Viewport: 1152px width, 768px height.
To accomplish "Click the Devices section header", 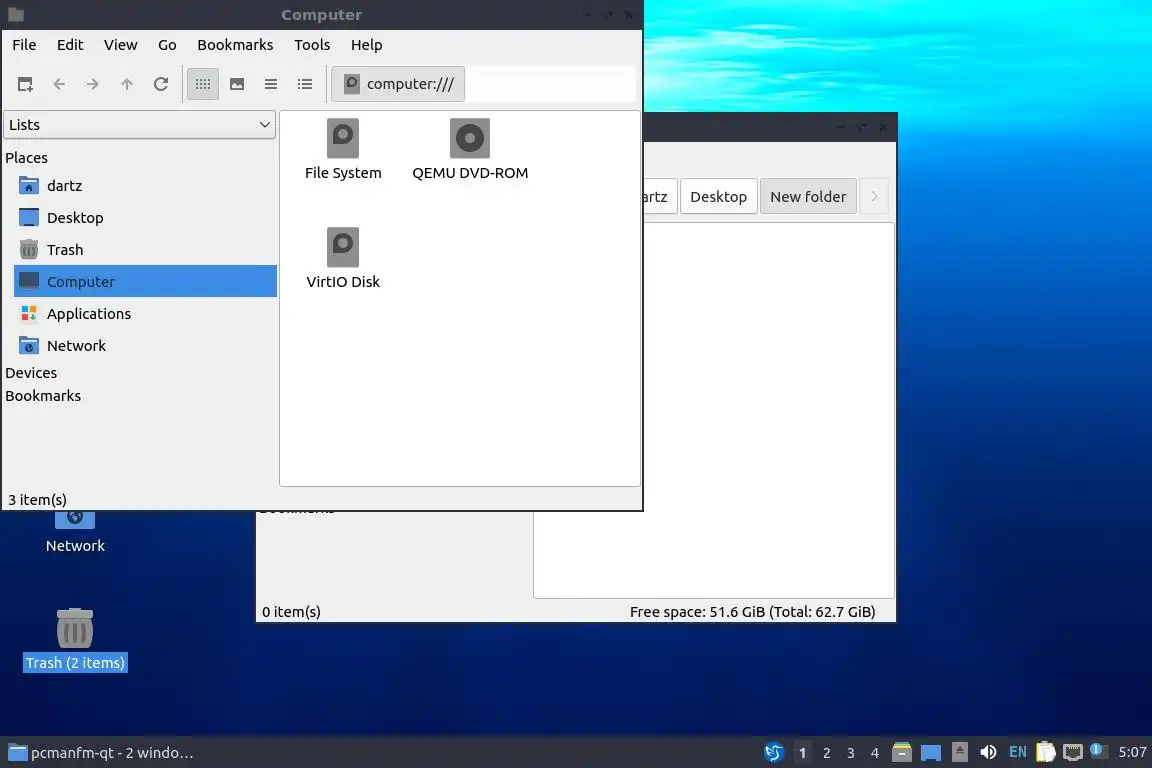I will point(31,373).
